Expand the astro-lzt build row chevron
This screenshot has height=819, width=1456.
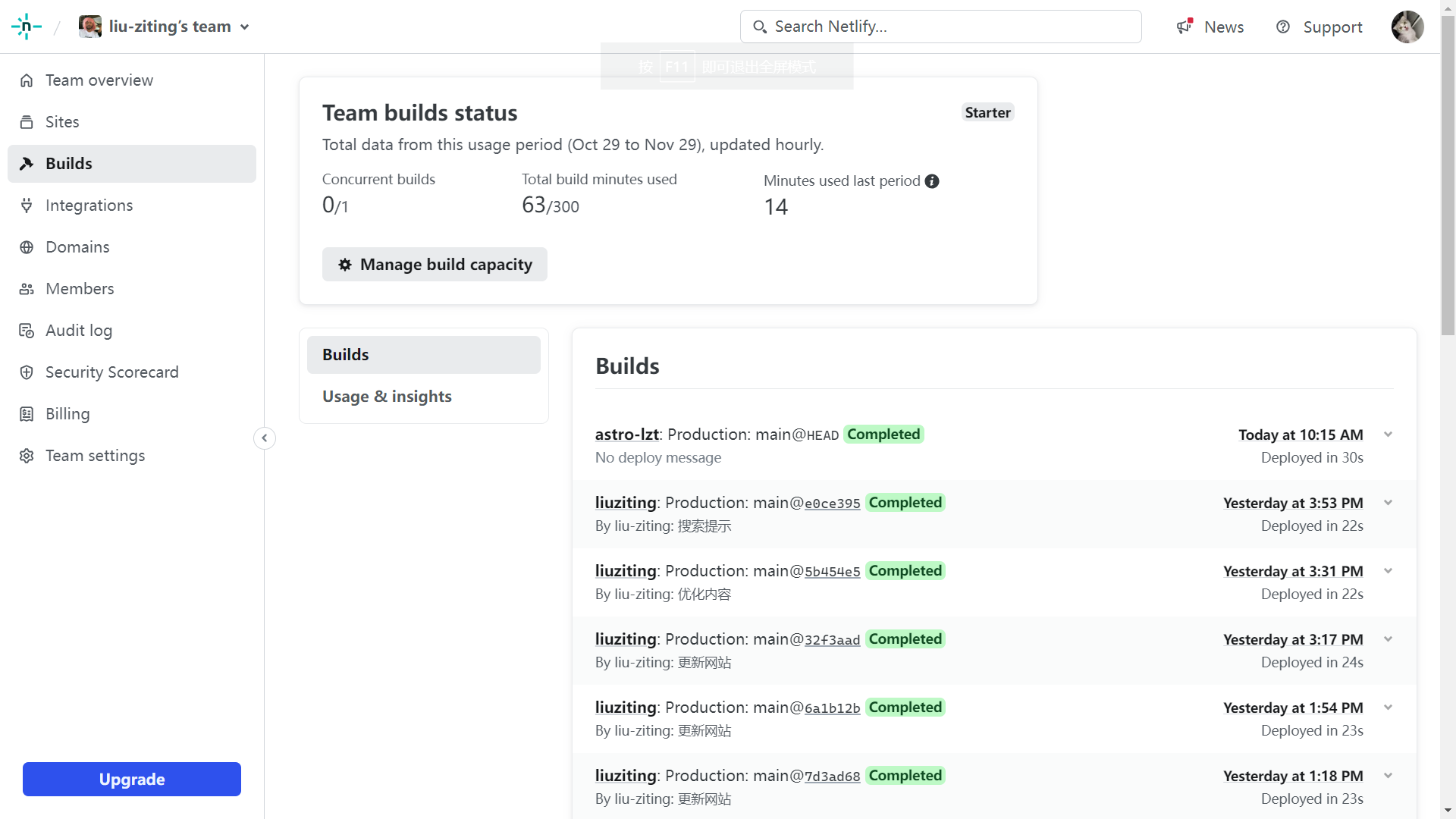pyautogui.click(x=1388, y=435)
